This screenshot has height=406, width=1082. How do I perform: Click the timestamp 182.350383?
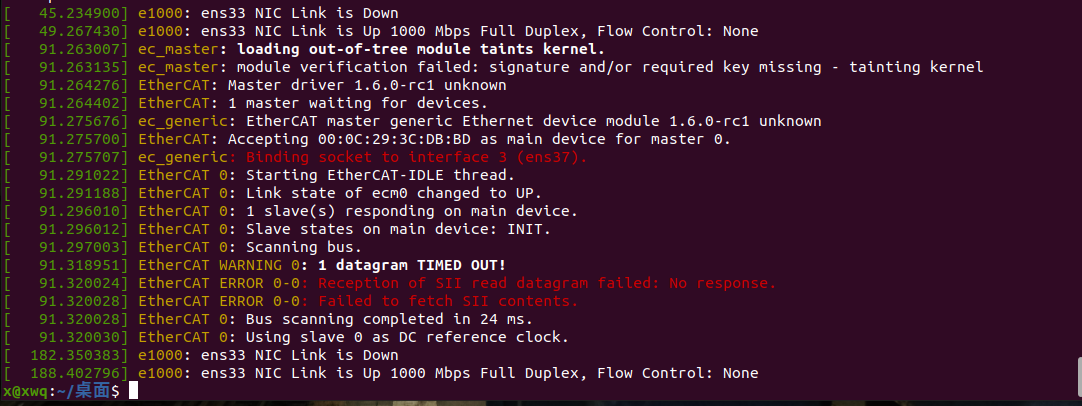point(79,355)
